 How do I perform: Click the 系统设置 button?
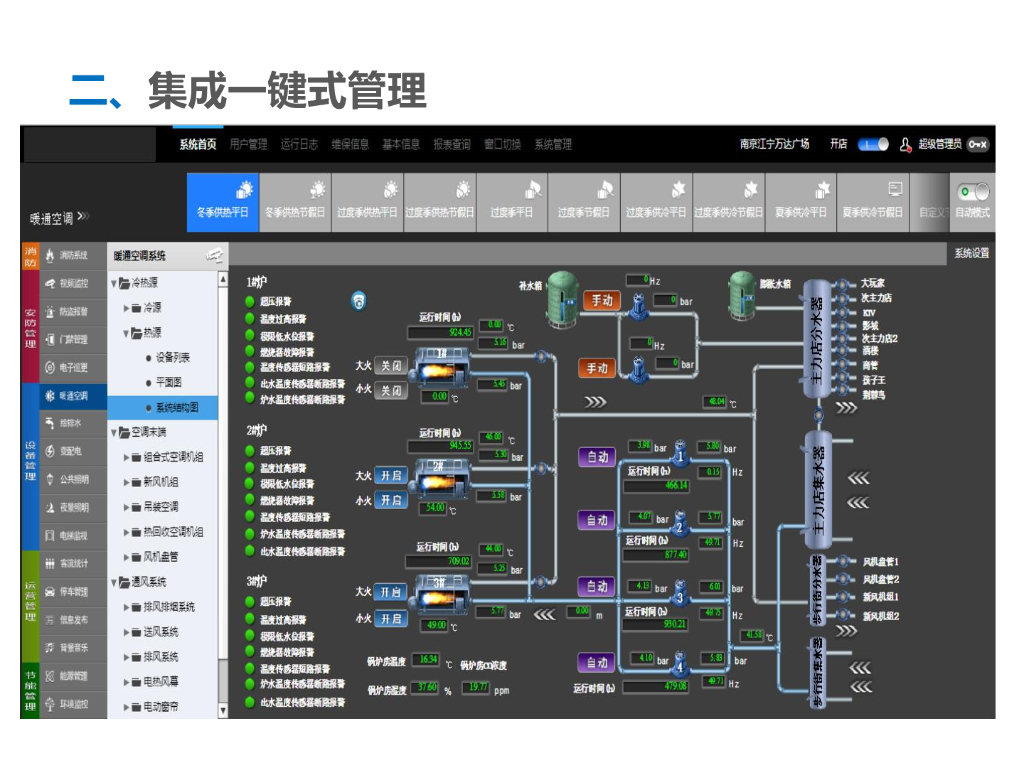tap(970, 253)
